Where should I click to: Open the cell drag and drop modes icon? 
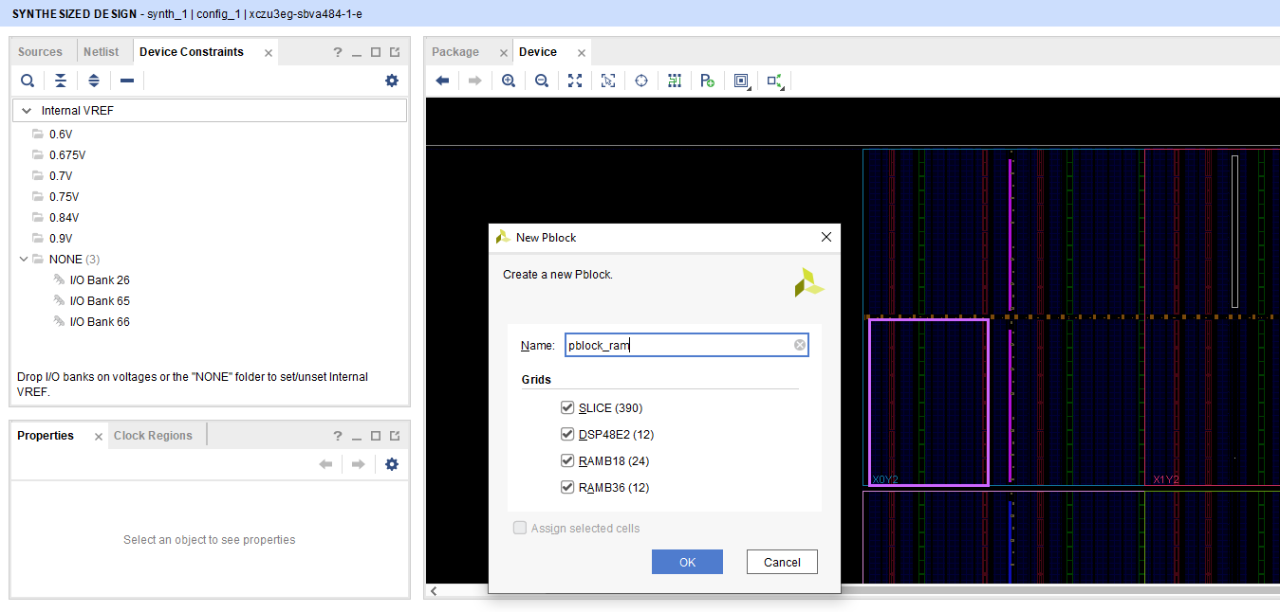click(741, 81)
